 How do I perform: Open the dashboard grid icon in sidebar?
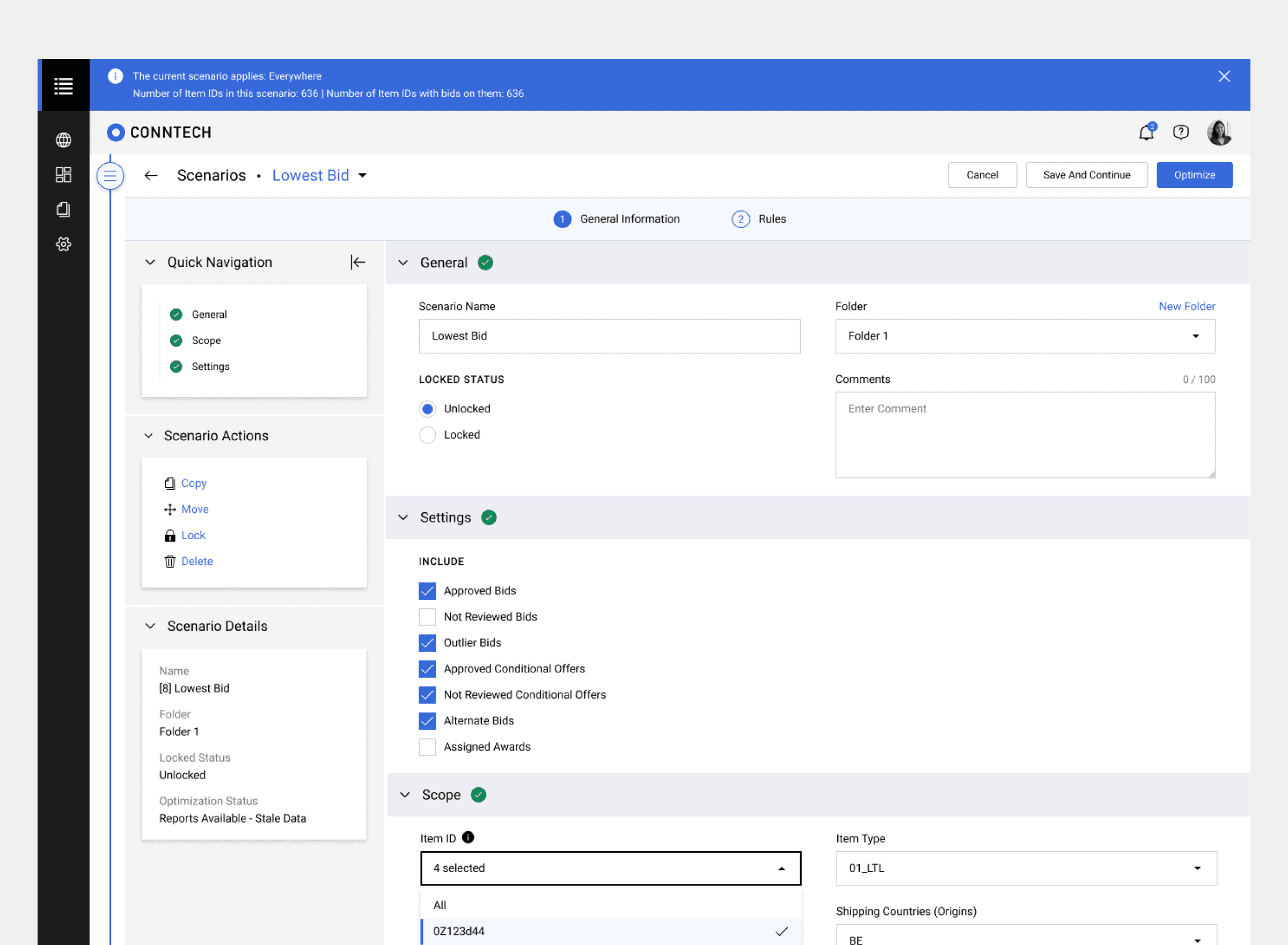click(63, 175)
